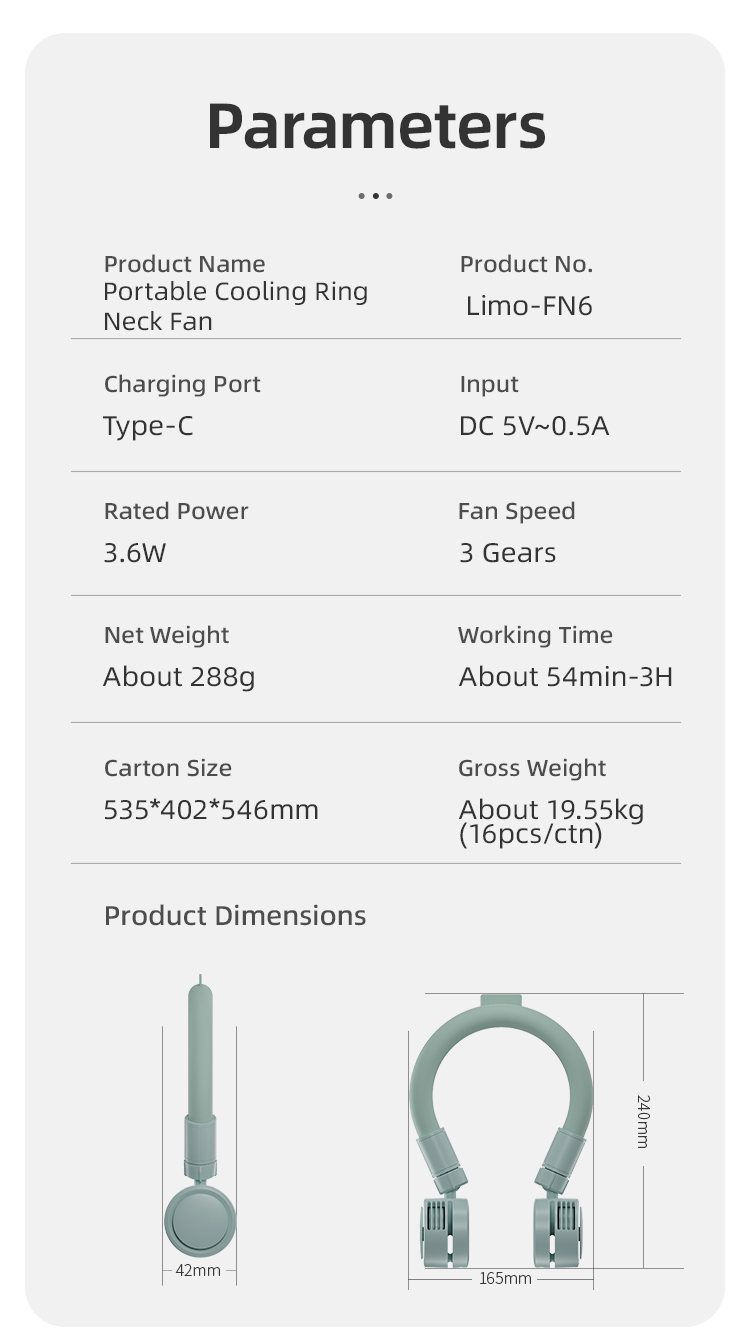Click the 240mm height label
Image resolution: width=750 pixels, height=1344 pixels.
tap(643, 1121)
